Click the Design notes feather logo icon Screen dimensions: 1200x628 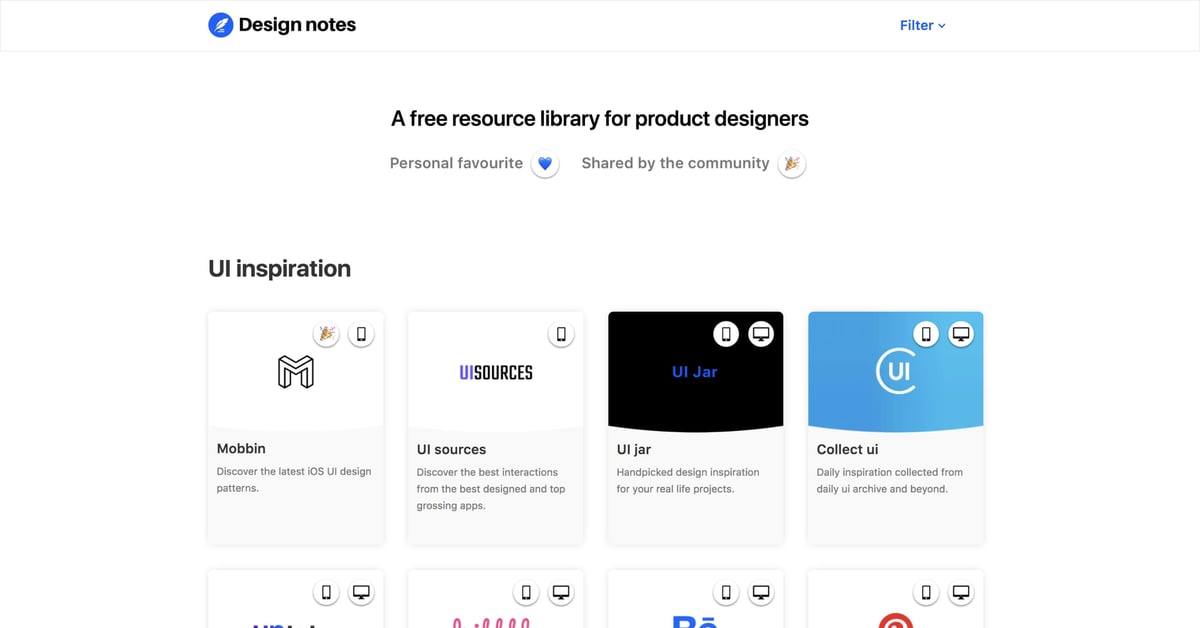221,25
